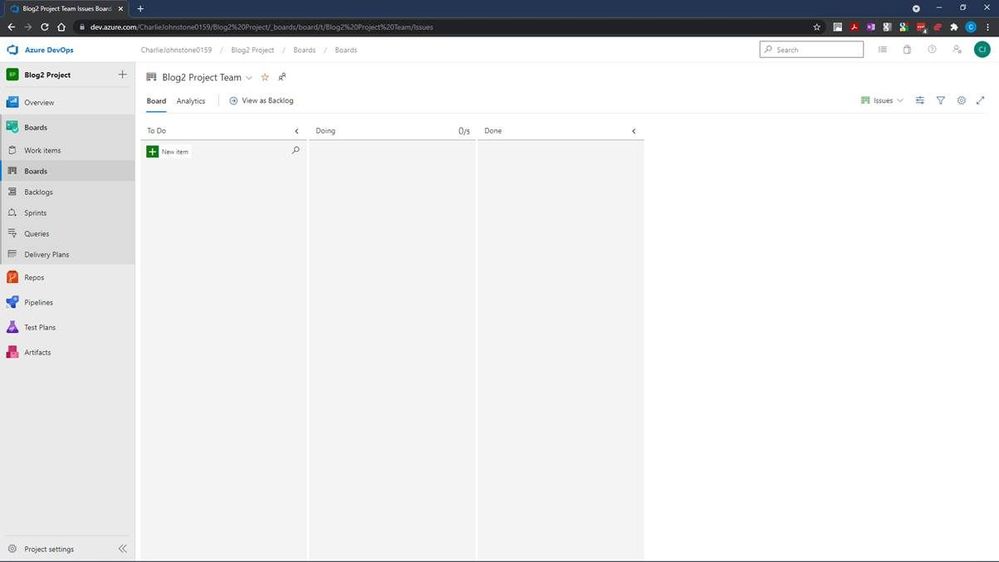Collapse the To Do column

[296, 131]
